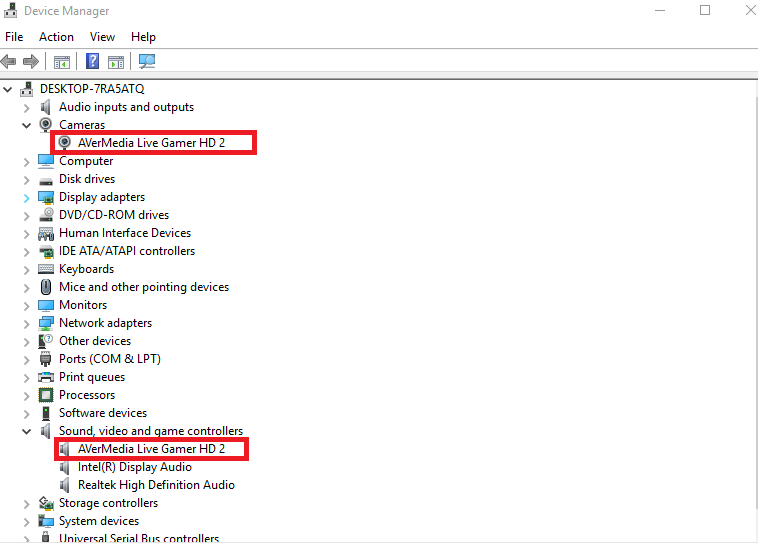Click the Mice and other pointing devices icon
This screenshot has width=758, height=543.
[x=46, y=287]
